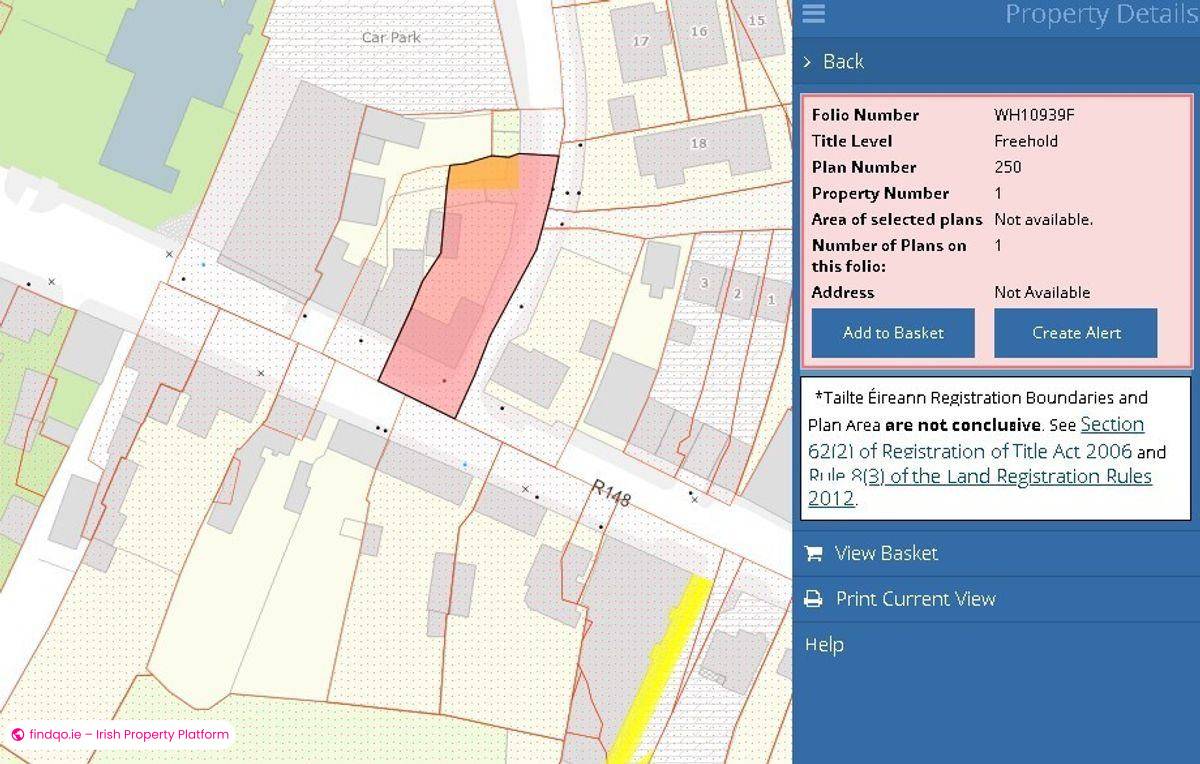1200x764 pixels.
Task: Click the shopping cart icon
Action: coord(814,553)
